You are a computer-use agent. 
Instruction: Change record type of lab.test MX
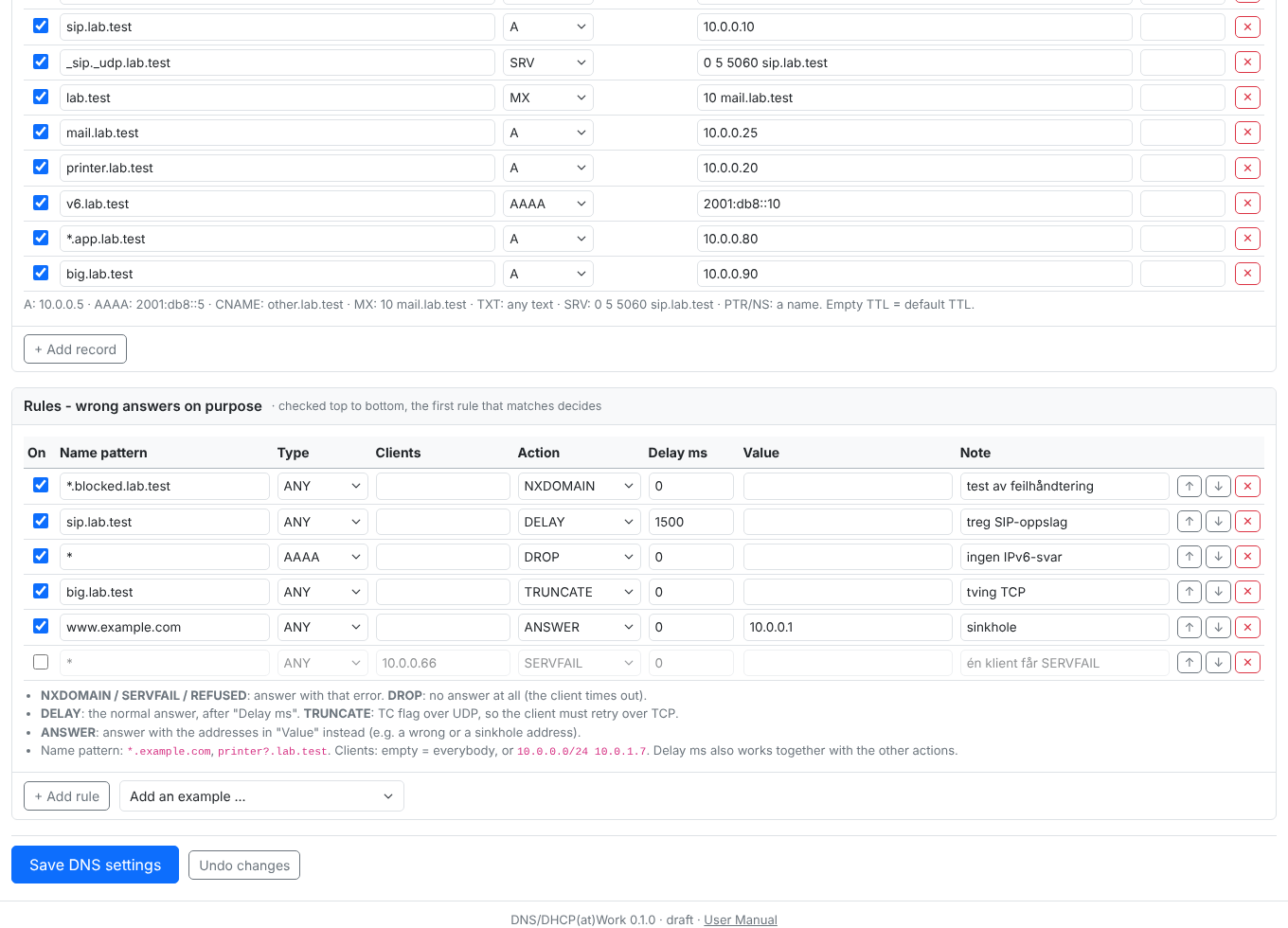pos(548,98)
